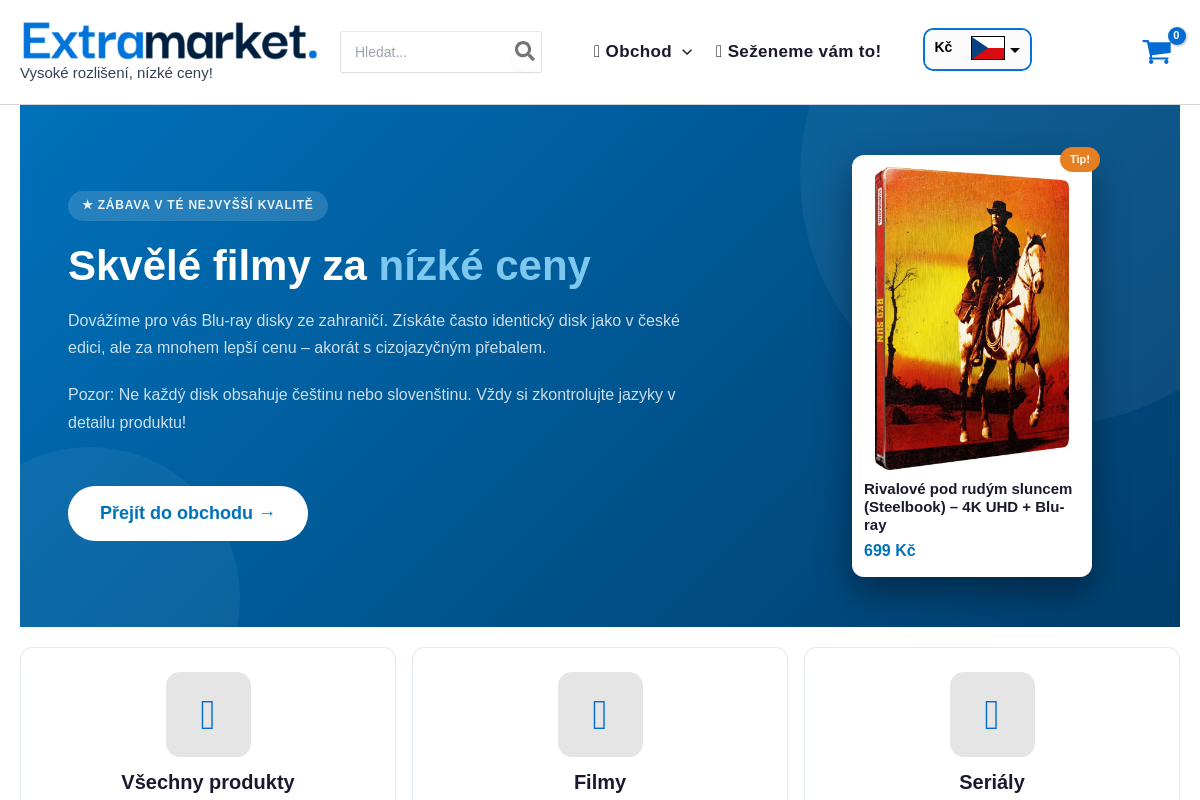Open the Filmy category link
The image size is (1200, 800).
[x=600, y=782]
